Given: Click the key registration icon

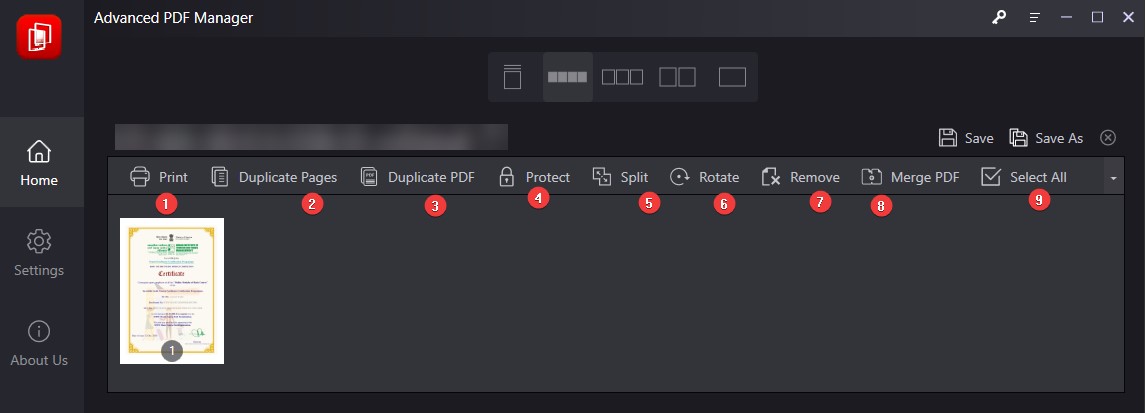Looking at the screenshot, I should (999, 17).
